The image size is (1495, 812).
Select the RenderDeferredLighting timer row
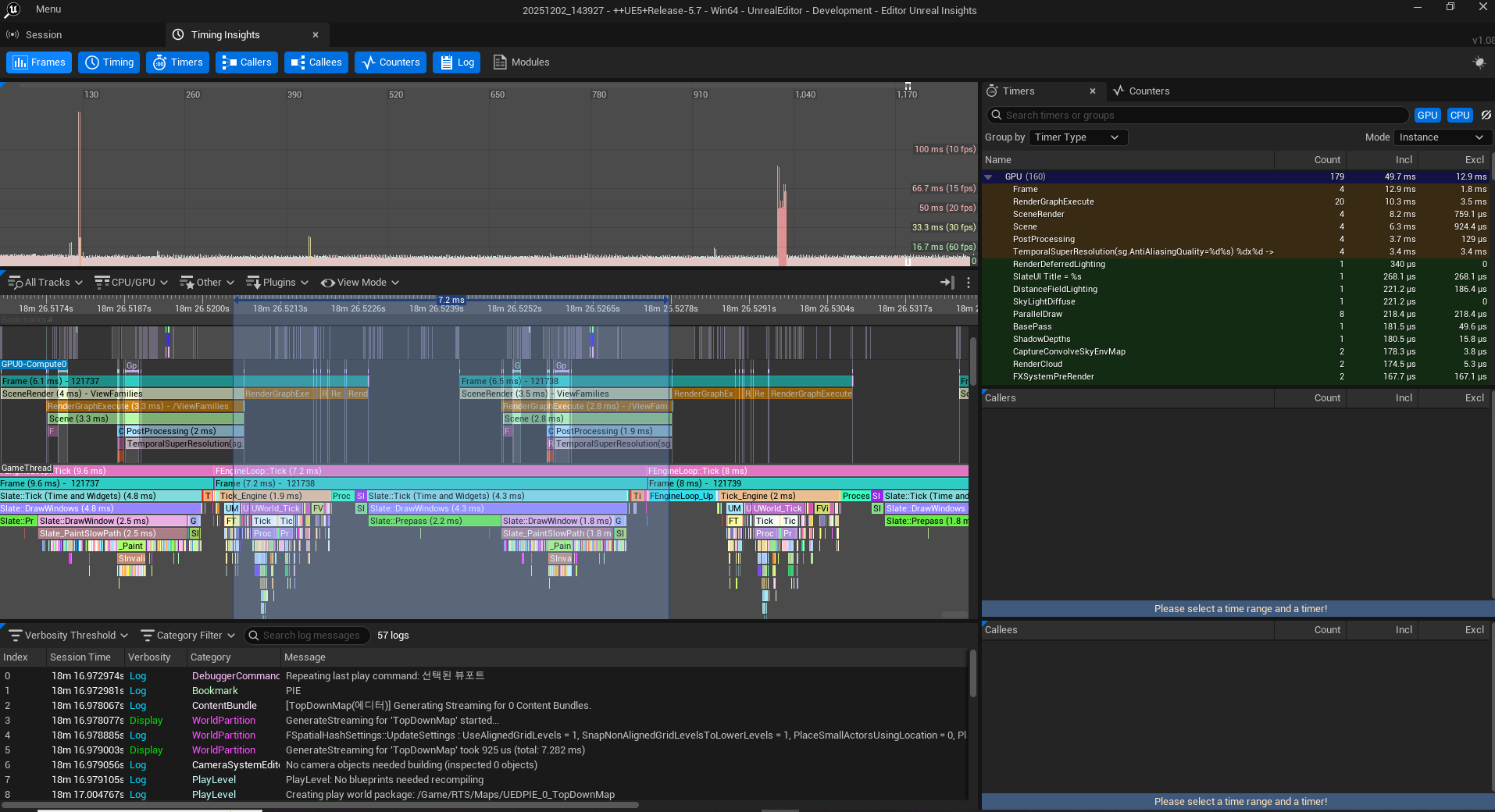(1236, 265)
